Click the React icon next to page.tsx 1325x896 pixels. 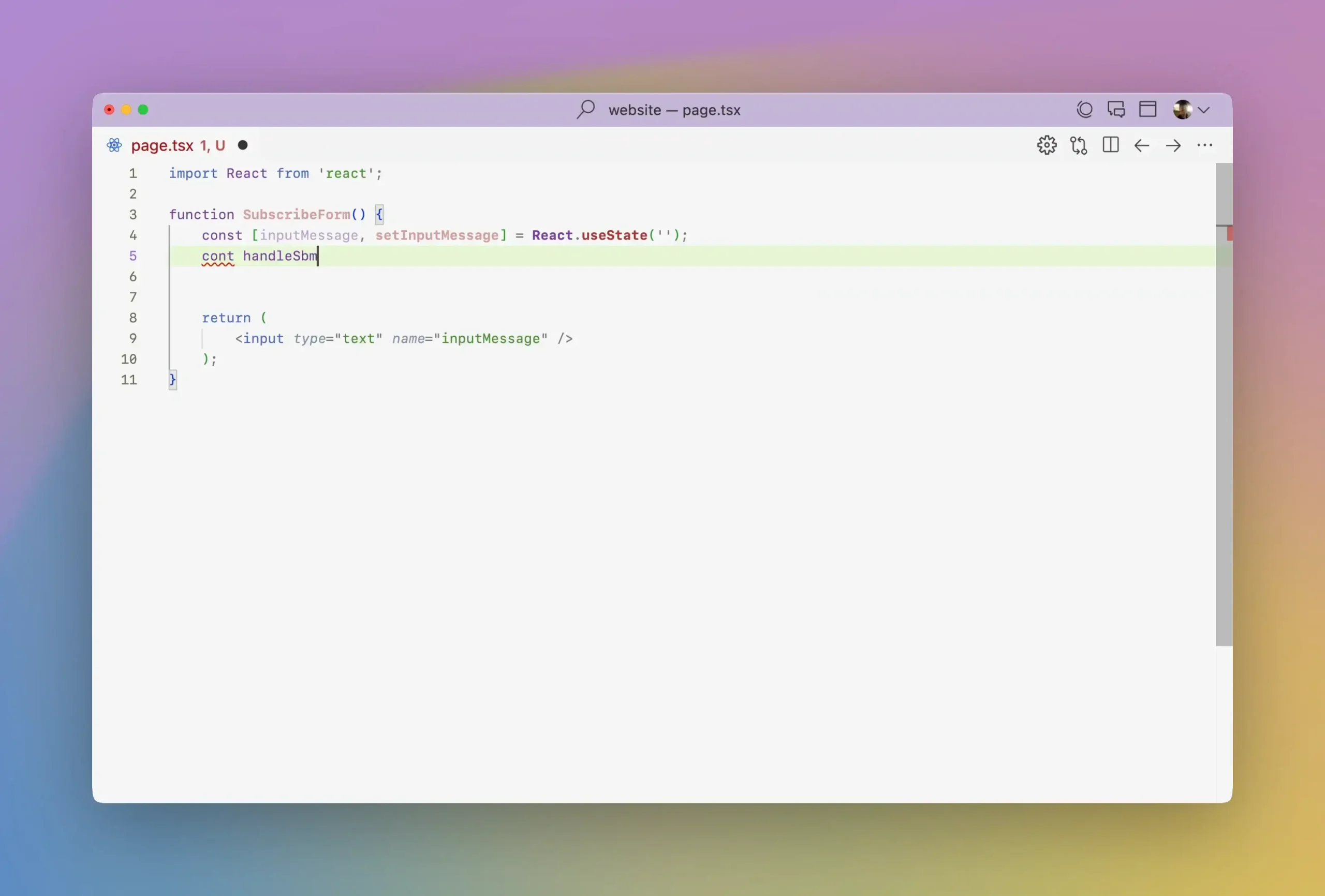click(114, 145)
